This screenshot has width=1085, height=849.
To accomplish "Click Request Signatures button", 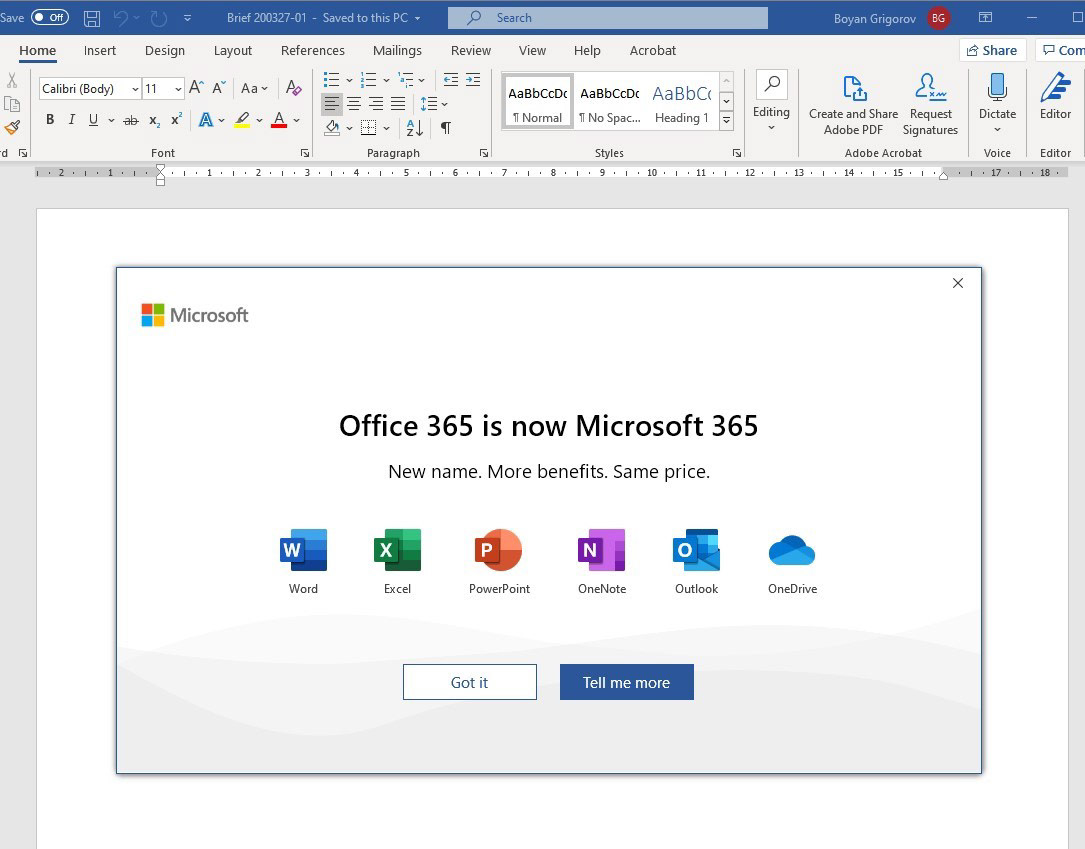I will (931, 105).
